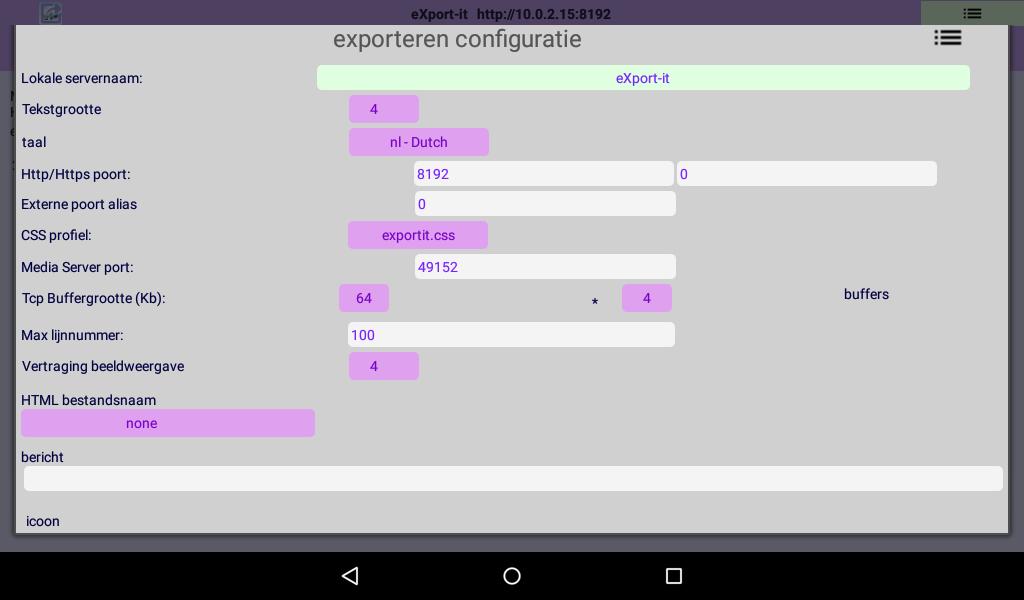This screenshot has height=600, width=1024.
Task: Open the dialog's hamburger menu icon
Action: [948, 38]
